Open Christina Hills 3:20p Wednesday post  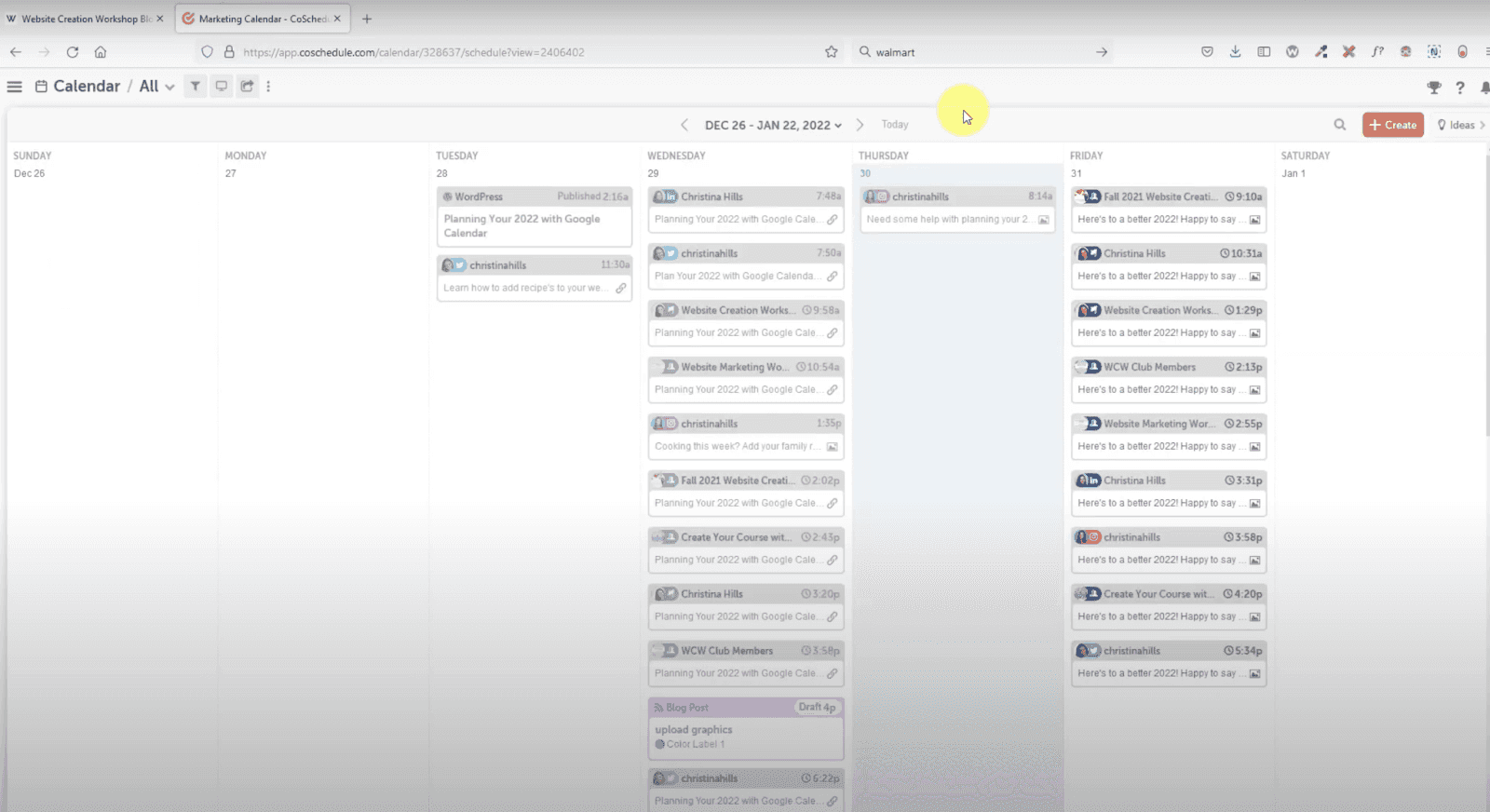click(x=746, y=606)
